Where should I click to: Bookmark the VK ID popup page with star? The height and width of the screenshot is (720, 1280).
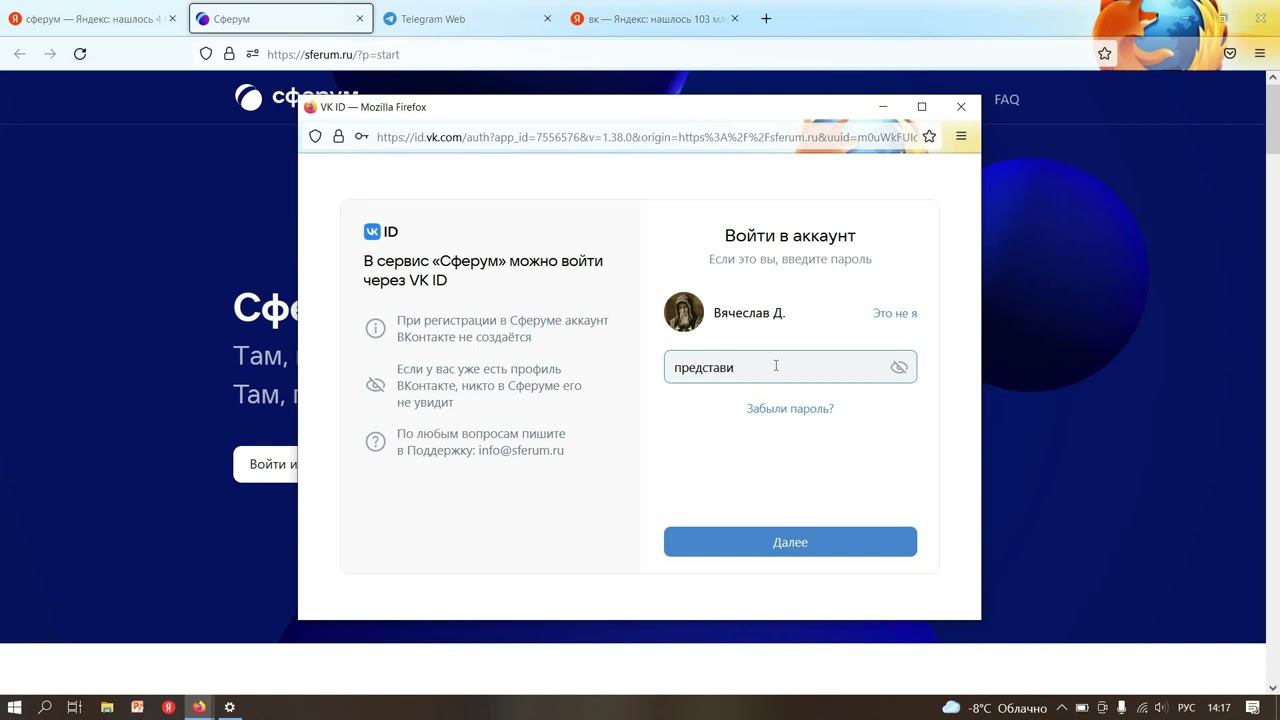point(929,136)
